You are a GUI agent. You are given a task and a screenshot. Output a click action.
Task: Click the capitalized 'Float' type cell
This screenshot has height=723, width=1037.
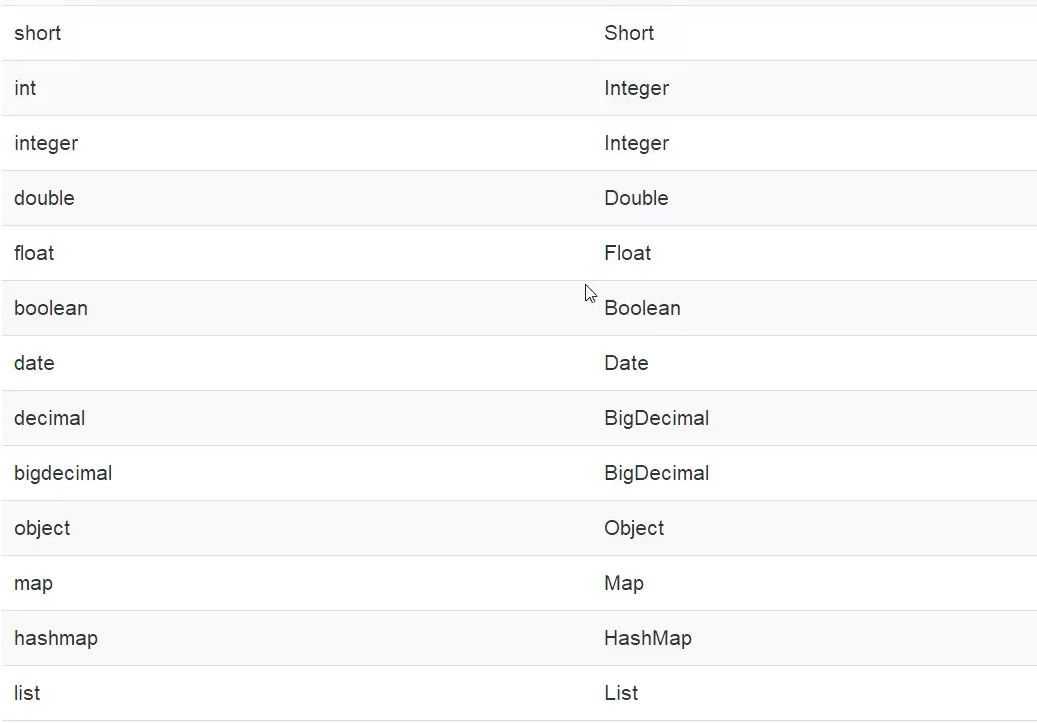click(x=628, y=253)
